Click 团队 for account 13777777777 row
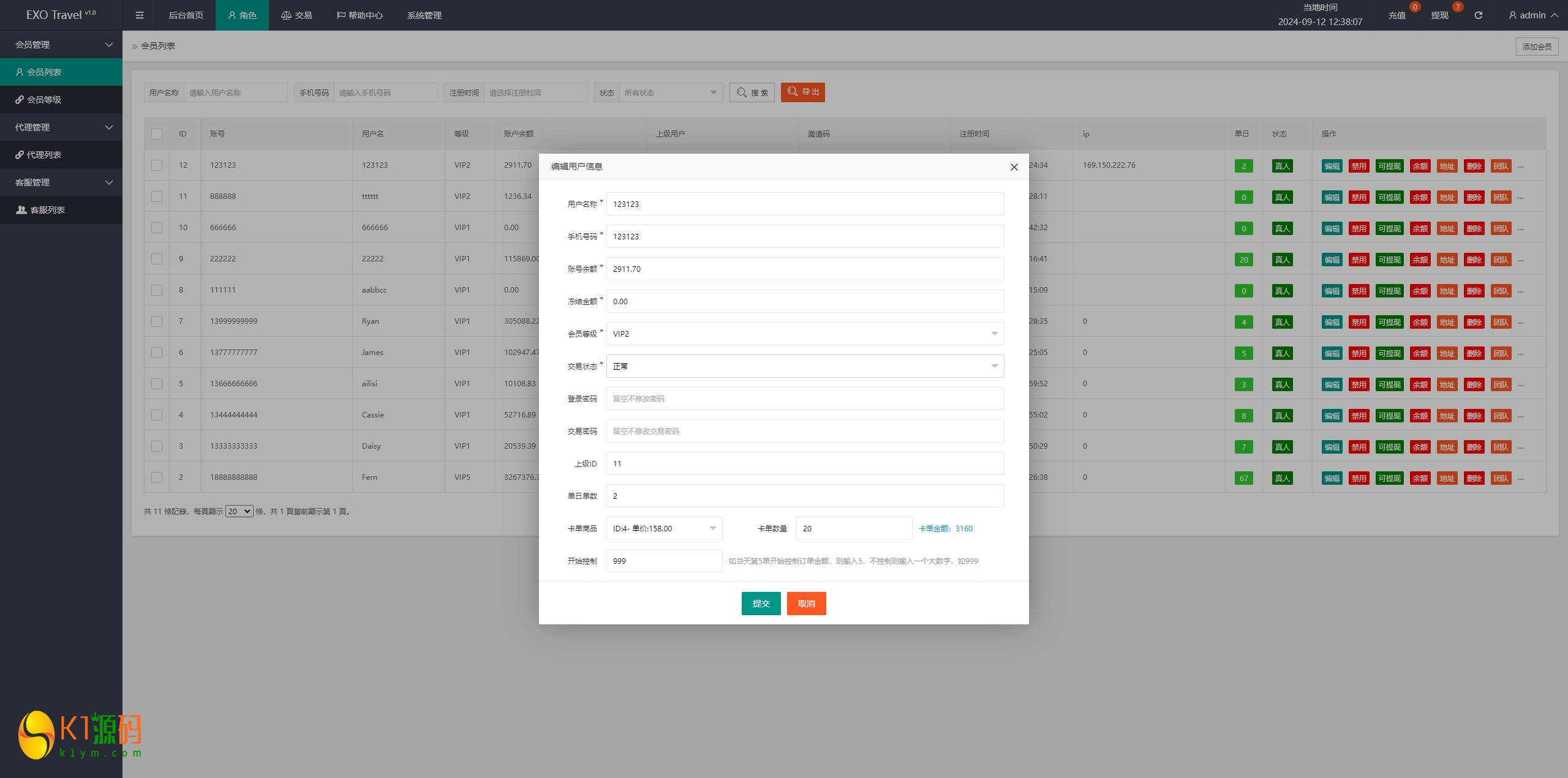This screenshot has width=1568, height=778. [1501, 353]
